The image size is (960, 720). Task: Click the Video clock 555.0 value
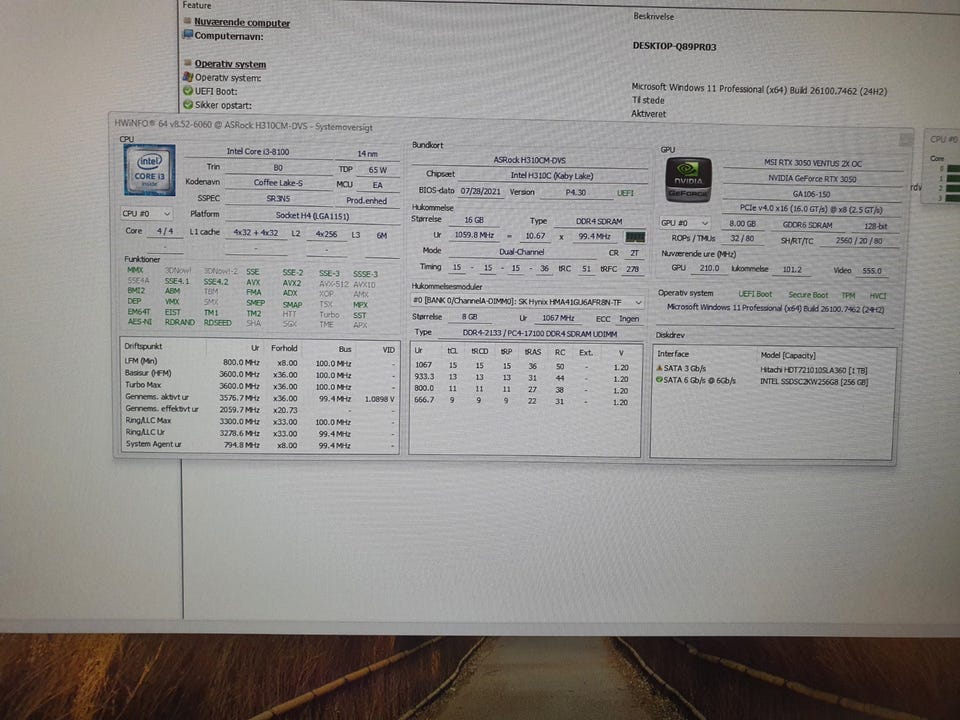pos(872,271)
